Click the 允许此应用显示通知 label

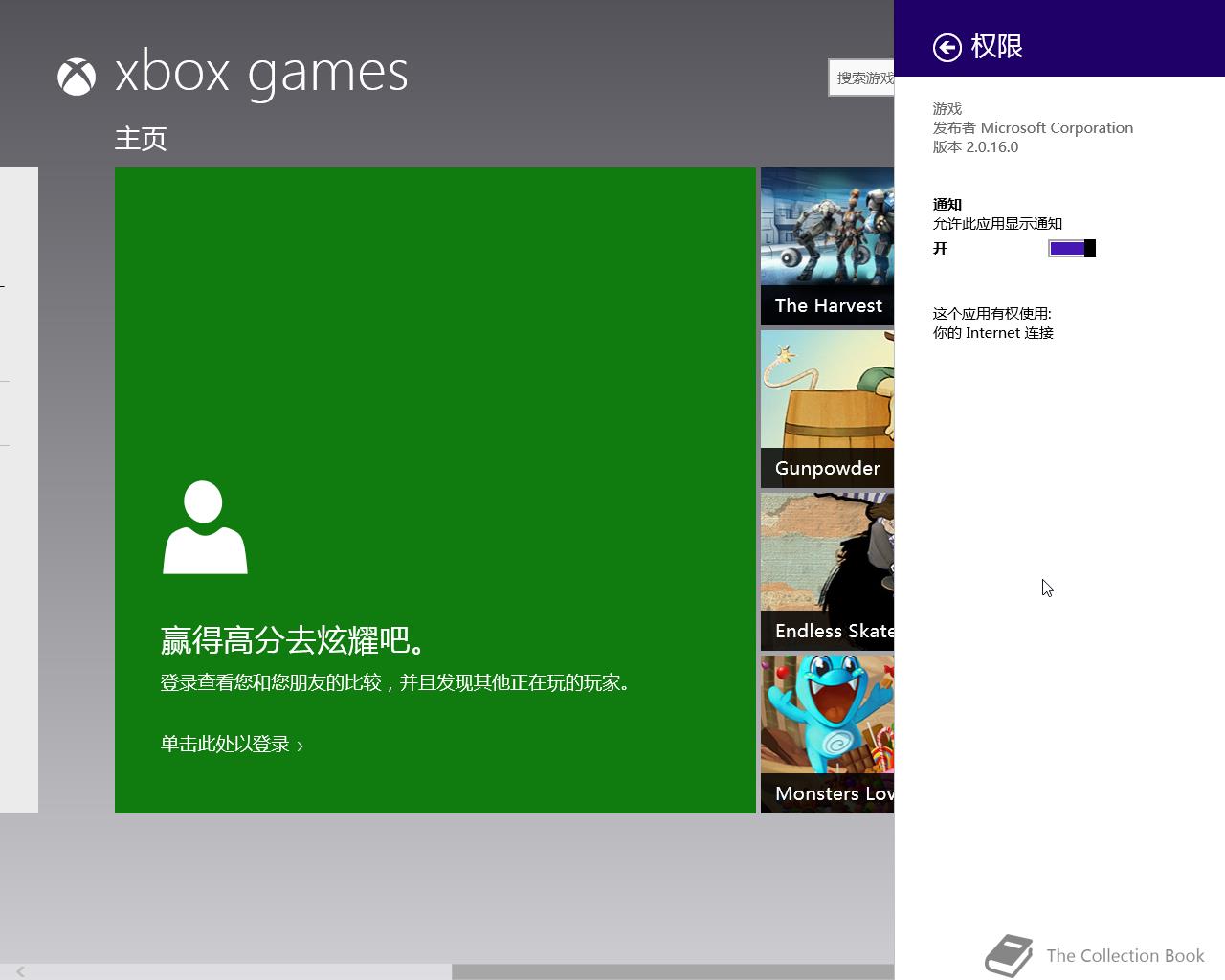(x=997, y=224)
